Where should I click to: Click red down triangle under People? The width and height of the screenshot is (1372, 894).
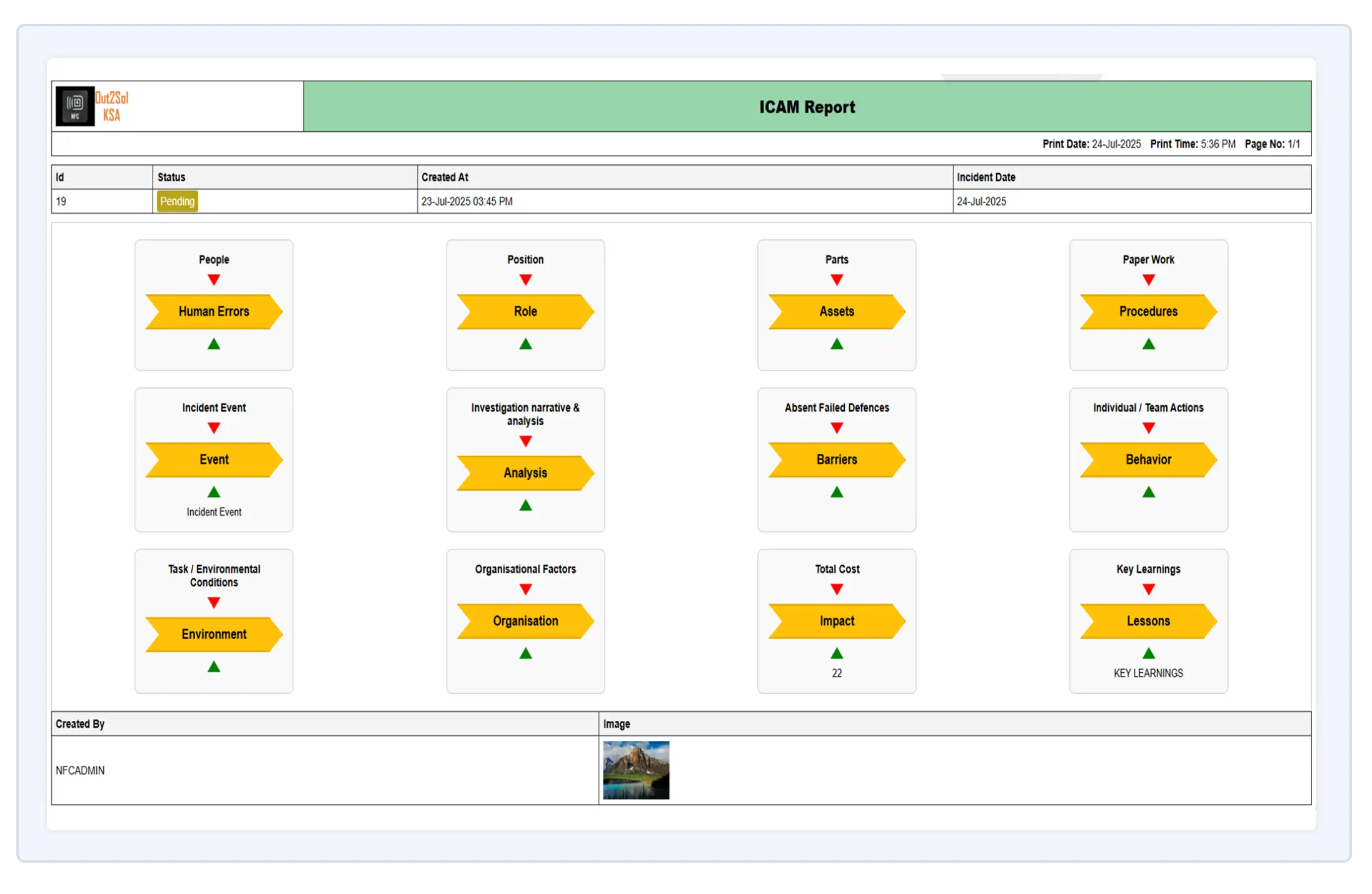tap(214, 280)
